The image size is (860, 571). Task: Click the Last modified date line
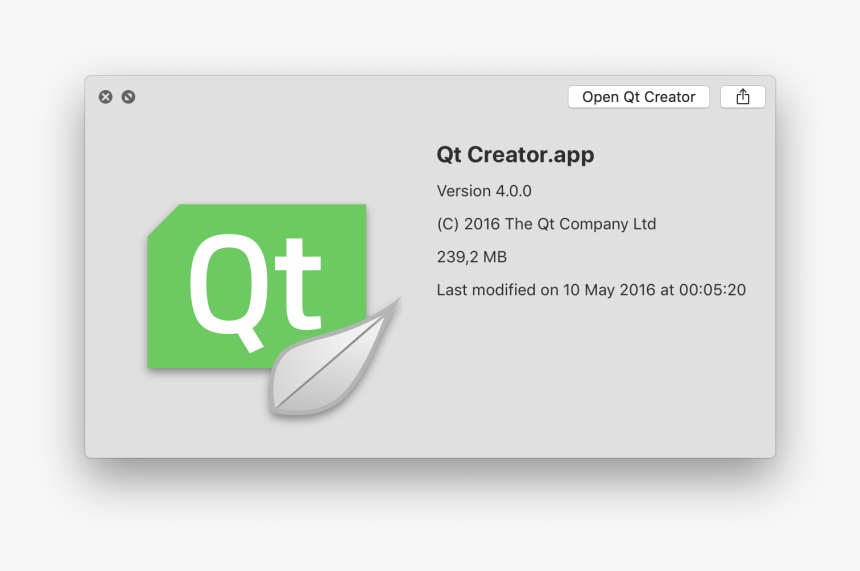(x=591, y=290)
